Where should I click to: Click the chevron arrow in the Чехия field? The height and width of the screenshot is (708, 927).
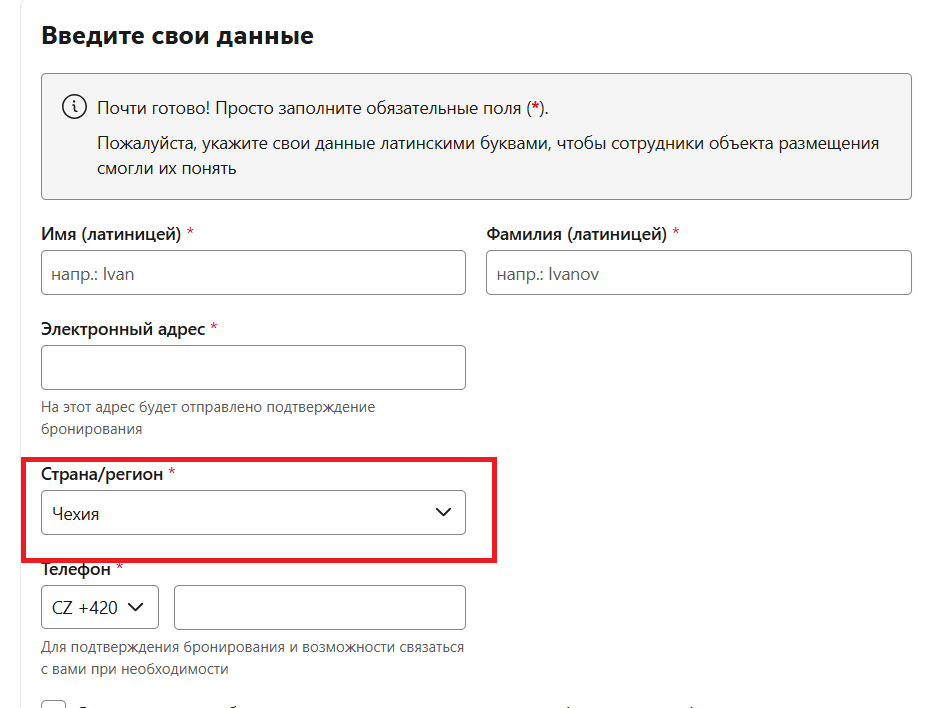click(444, 513)
